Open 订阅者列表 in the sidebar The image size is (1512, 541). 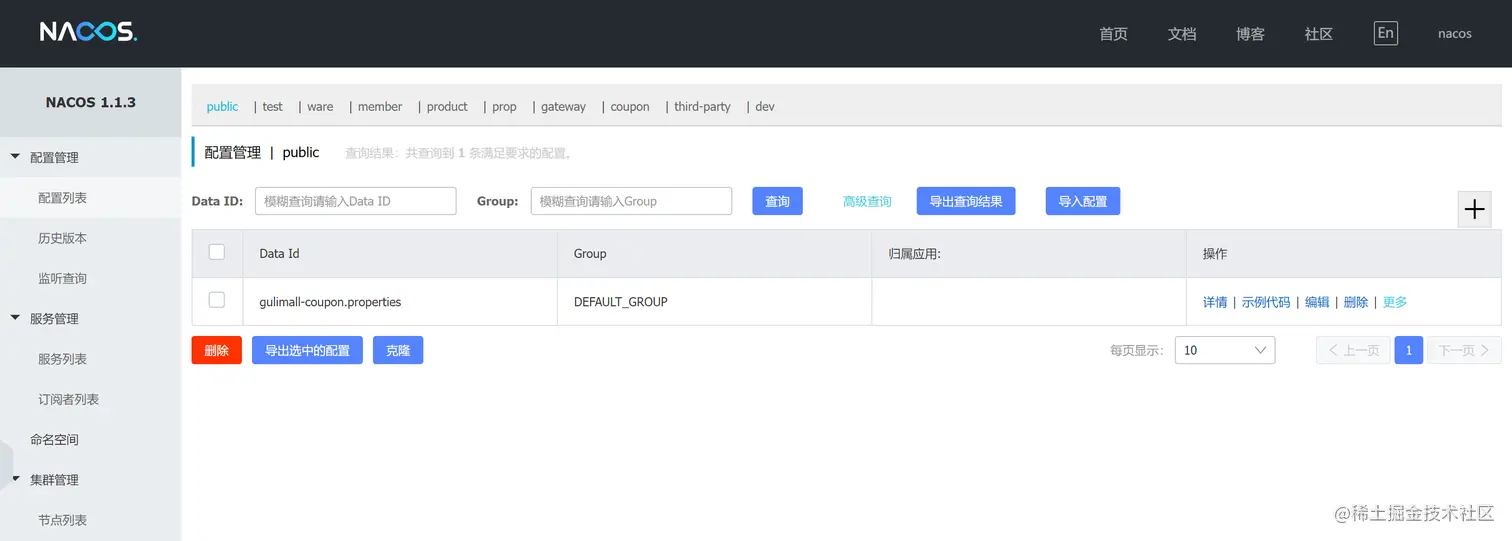90,399
